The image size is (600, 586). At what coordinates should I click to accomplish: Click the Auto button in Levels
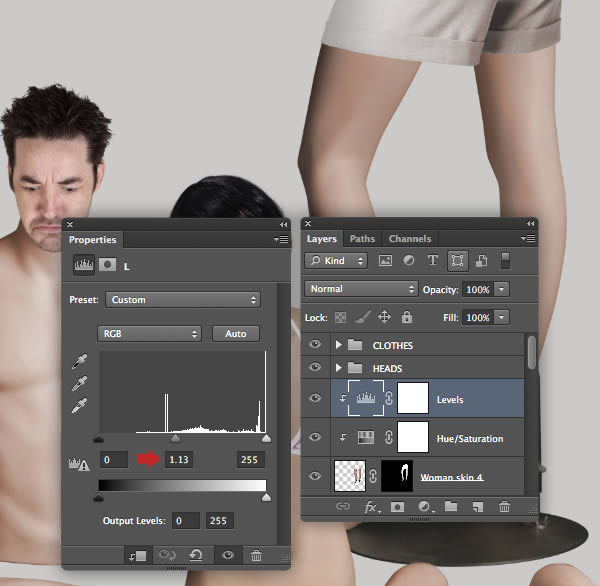pos(236,333)
